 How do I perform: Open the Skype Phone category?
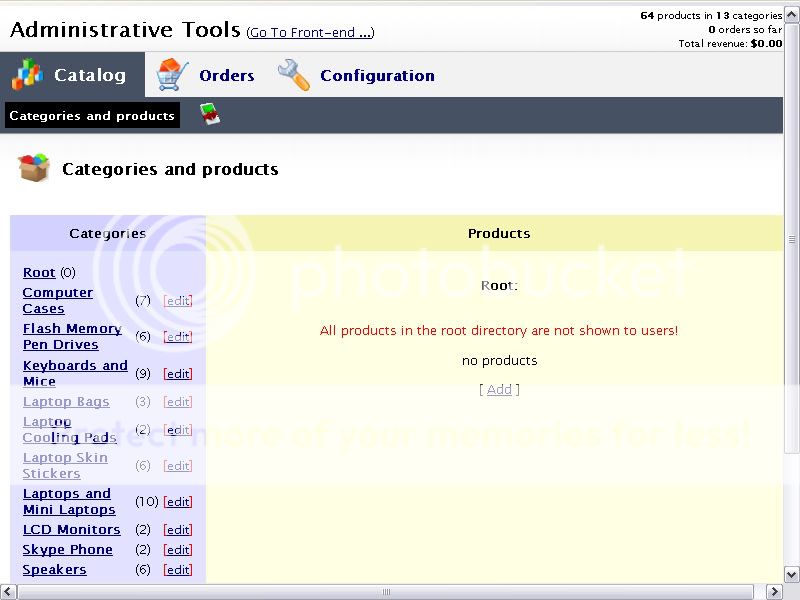67,549
